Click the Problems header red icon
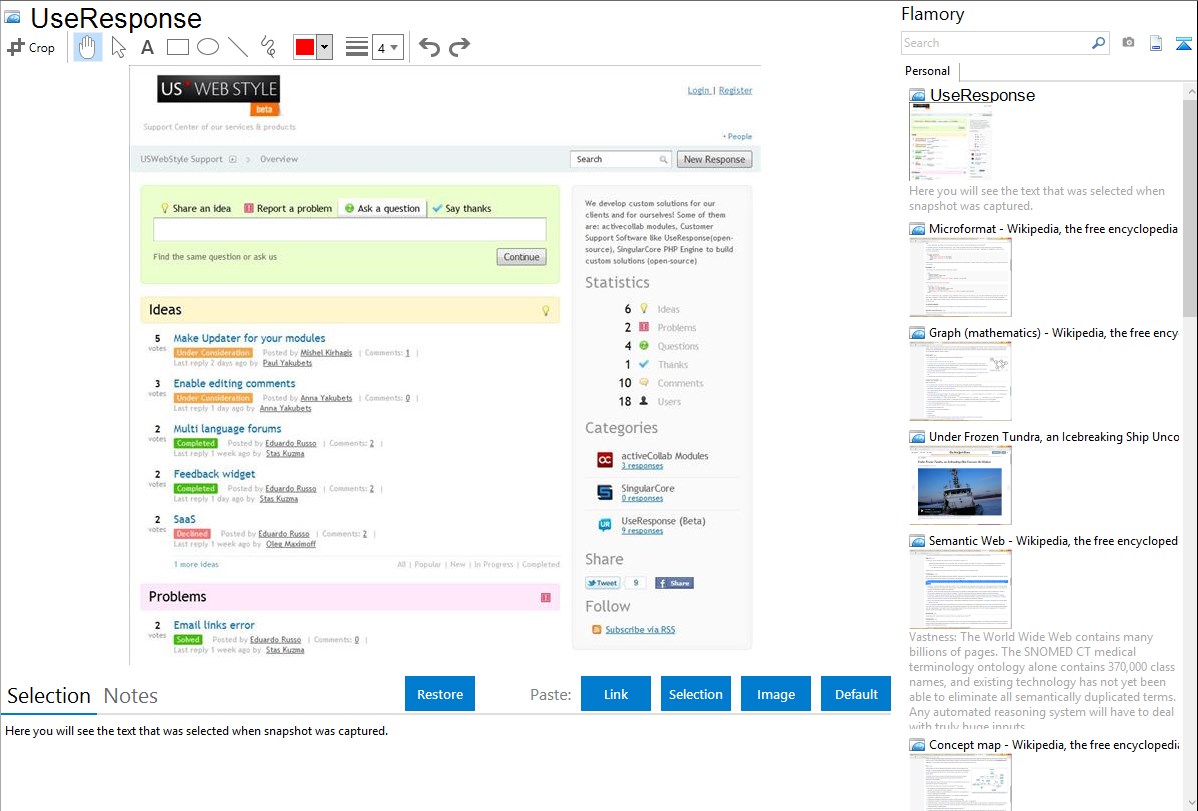The width and height of the screenshot is (1198, 811). 546,597
